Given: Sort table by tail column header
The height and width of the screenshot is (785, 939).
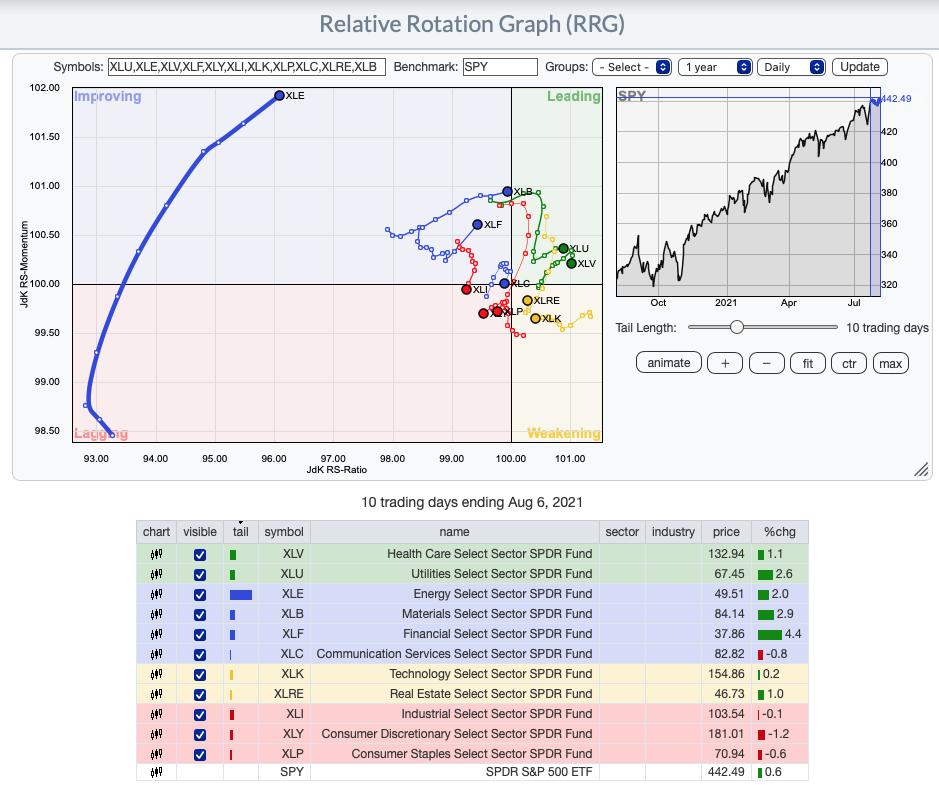Looking at the screenshot, I should click(241, 532).
